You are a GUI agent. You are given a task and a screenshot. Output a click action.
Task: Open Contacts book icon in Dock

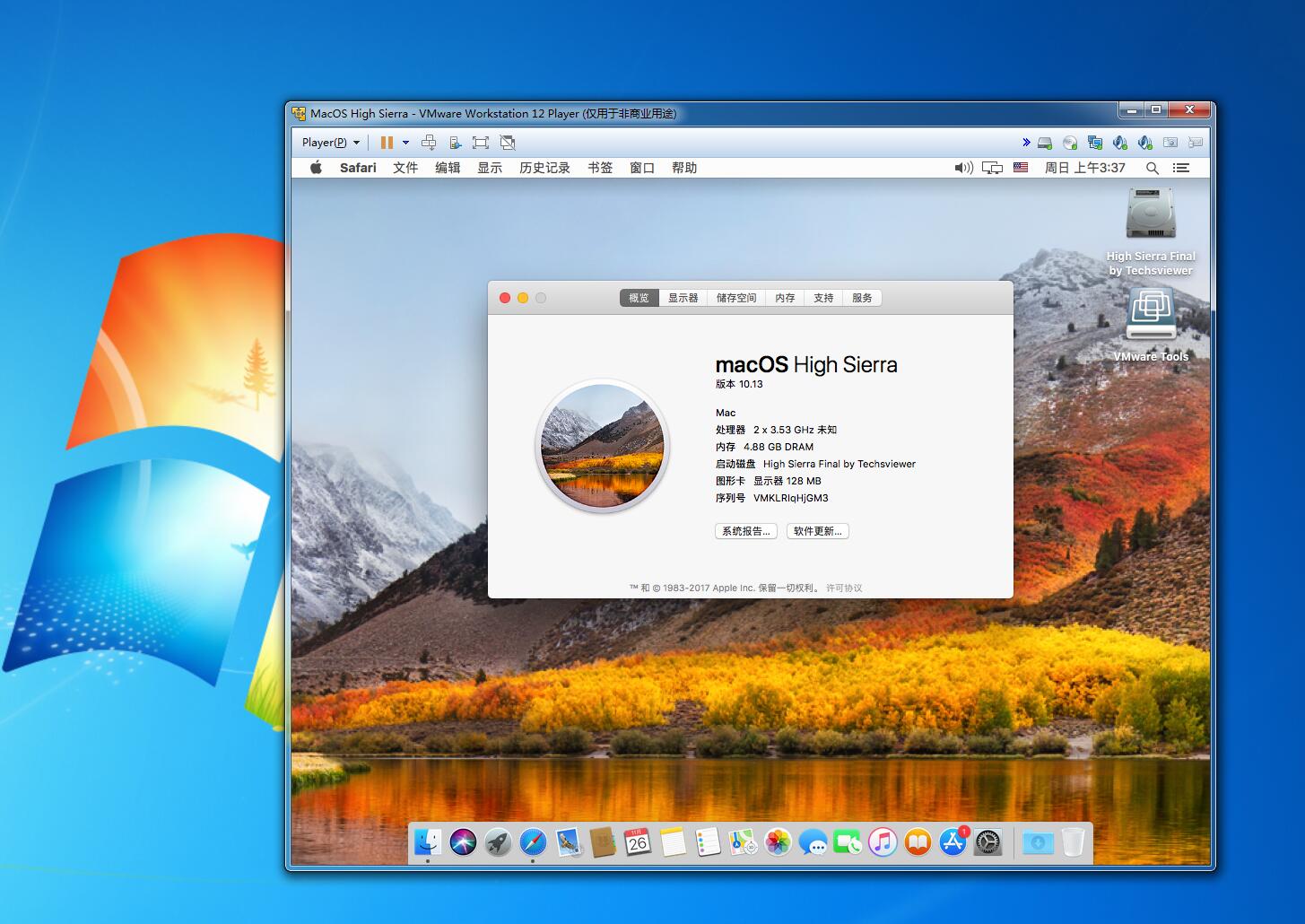tap(603, 841)
